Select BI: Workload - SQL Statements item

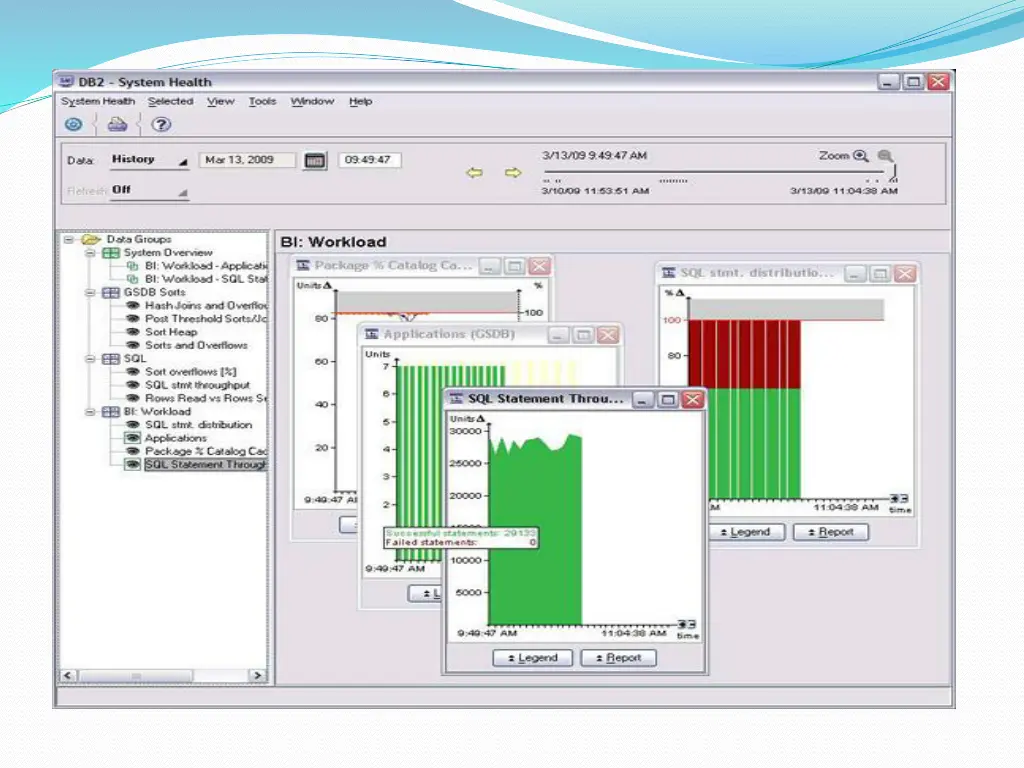(x=206, y=279)
